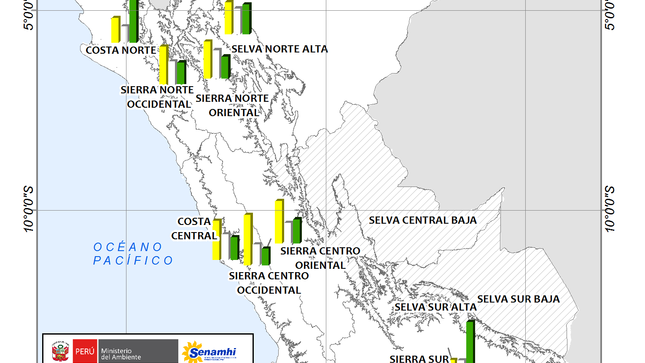
Task: Click the Peruvian coat of arms emblem
Action: 60,352
